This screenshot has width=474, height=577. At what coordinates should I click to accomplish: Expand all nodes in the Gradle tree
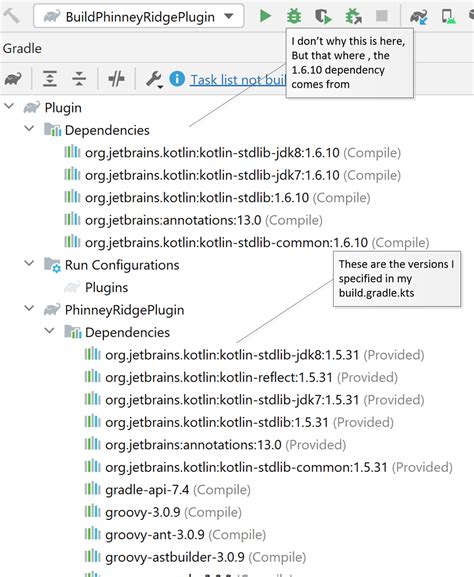pyautogui.click(x=50, y=79)
